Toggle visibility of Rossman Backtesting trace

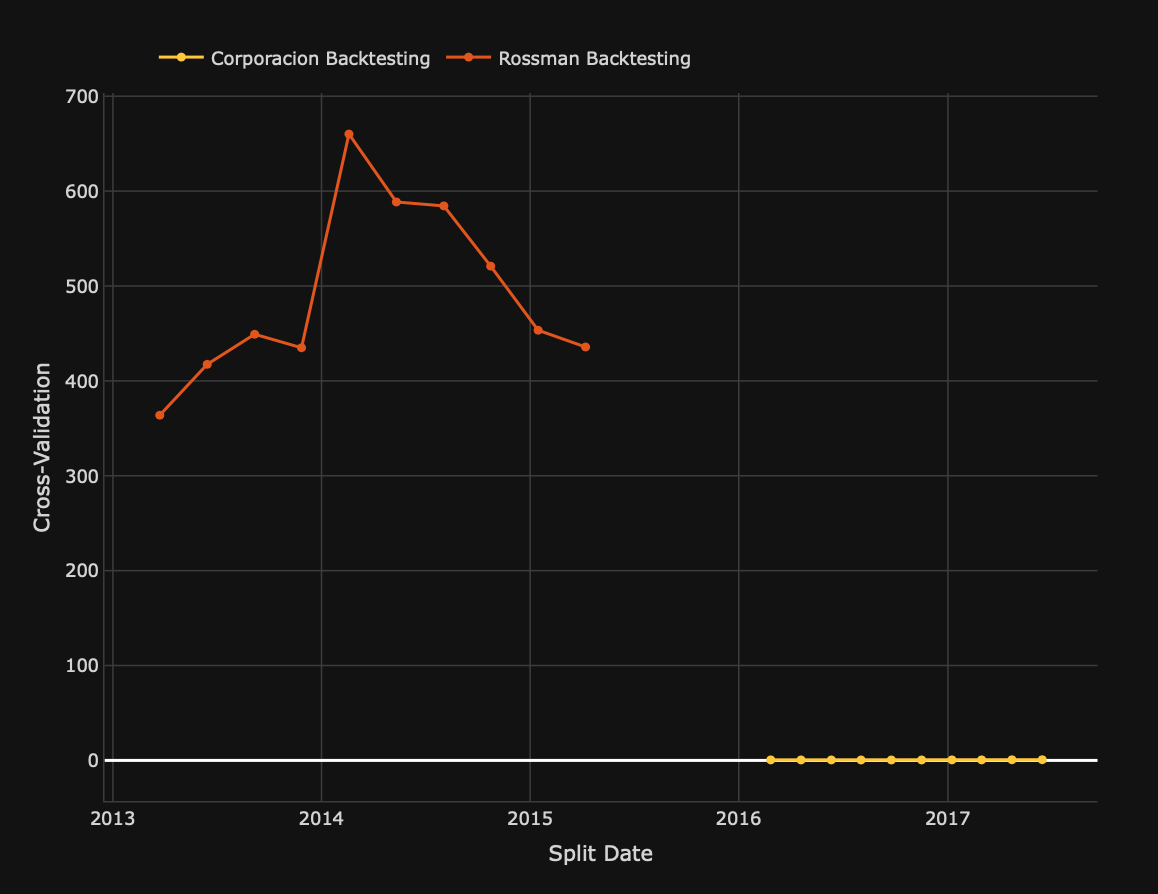(594, 58)
